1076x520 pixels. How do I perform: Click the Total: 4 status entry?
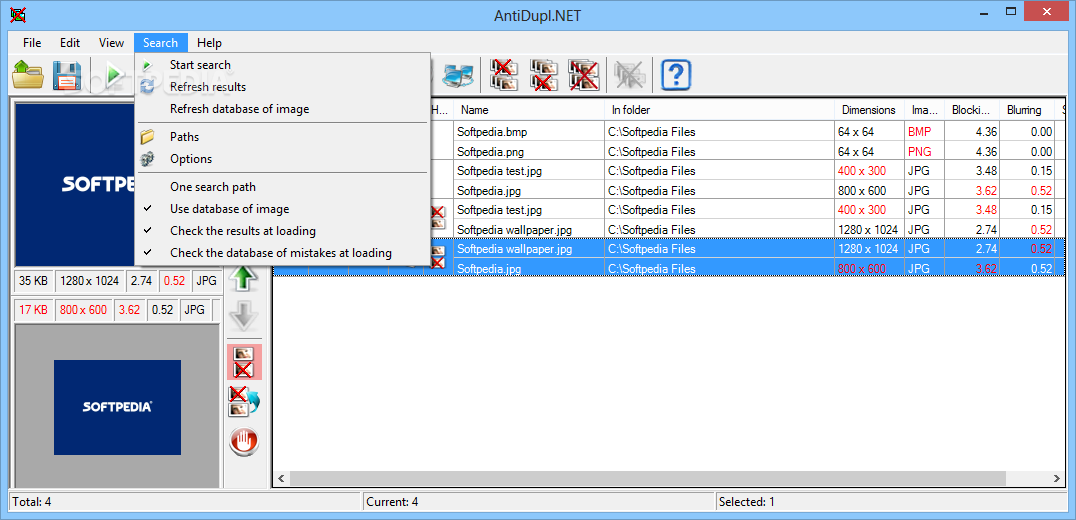32,501
